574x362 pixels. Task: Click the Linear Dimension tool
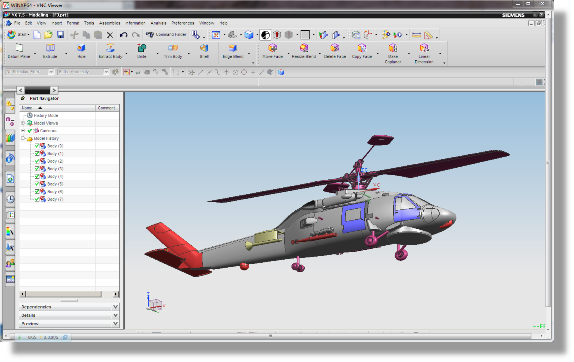tap(424, 53)
